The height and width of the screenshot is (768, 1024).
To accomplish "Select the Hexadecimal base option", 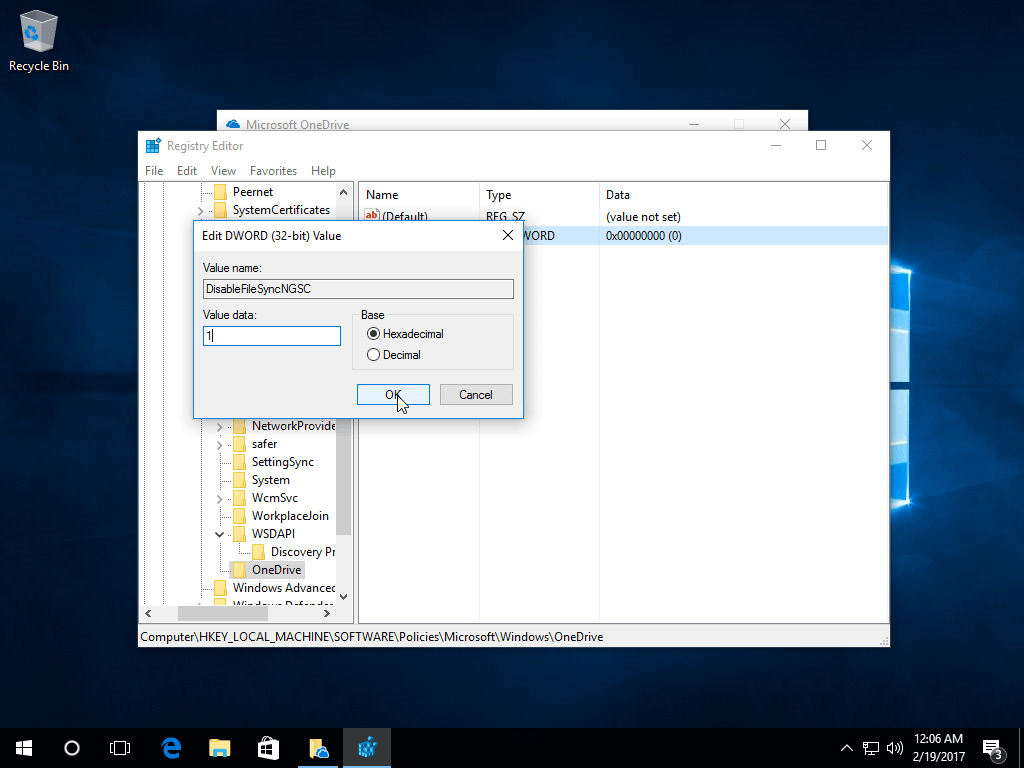I will [x=374, y=334].
